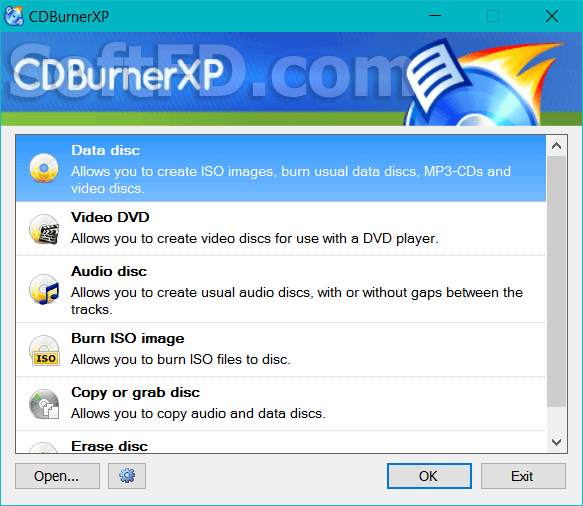Screen dimensions: 583x506
Task: Click the Audio disc music note icon
Action: (44, 290)
